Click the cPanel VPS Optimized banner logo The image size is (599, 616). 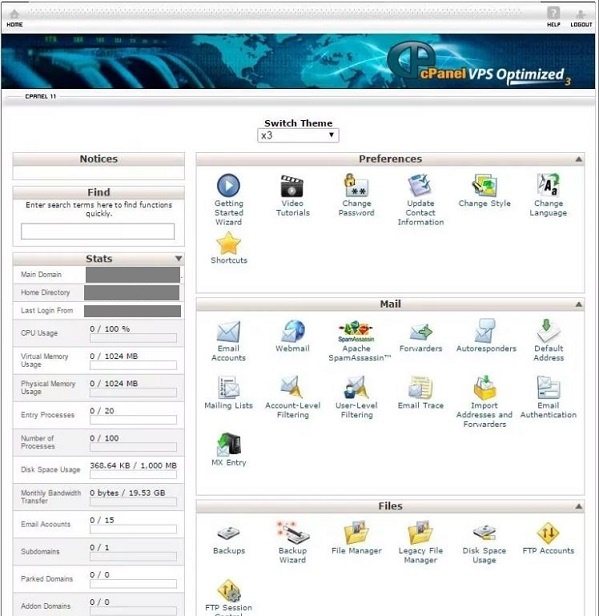tap(477, 64)
